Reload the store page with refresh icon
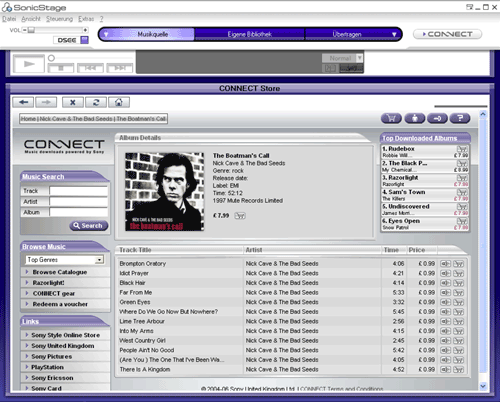The image size is (500, 402). [96, 102]
